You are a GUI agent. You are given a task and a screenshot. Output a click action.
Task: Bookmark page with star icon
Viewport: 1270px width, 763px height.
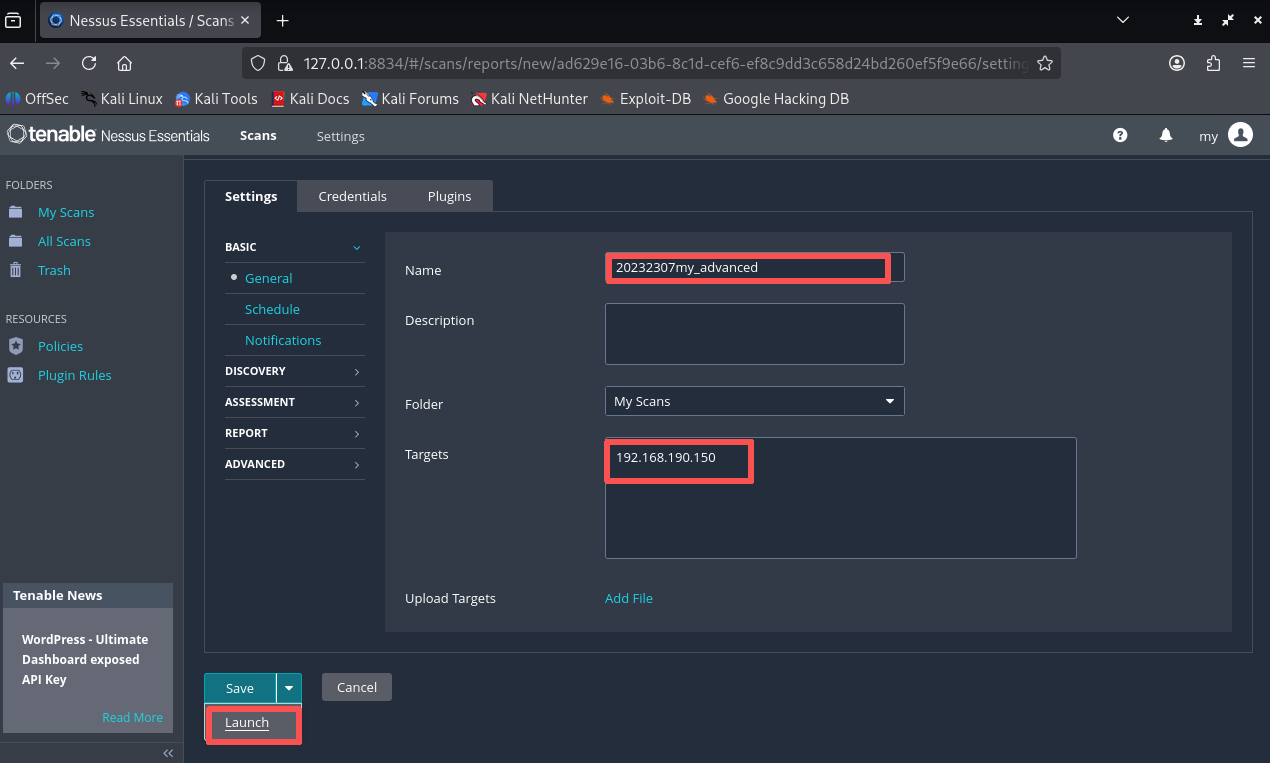click(x=1045, y=63)
